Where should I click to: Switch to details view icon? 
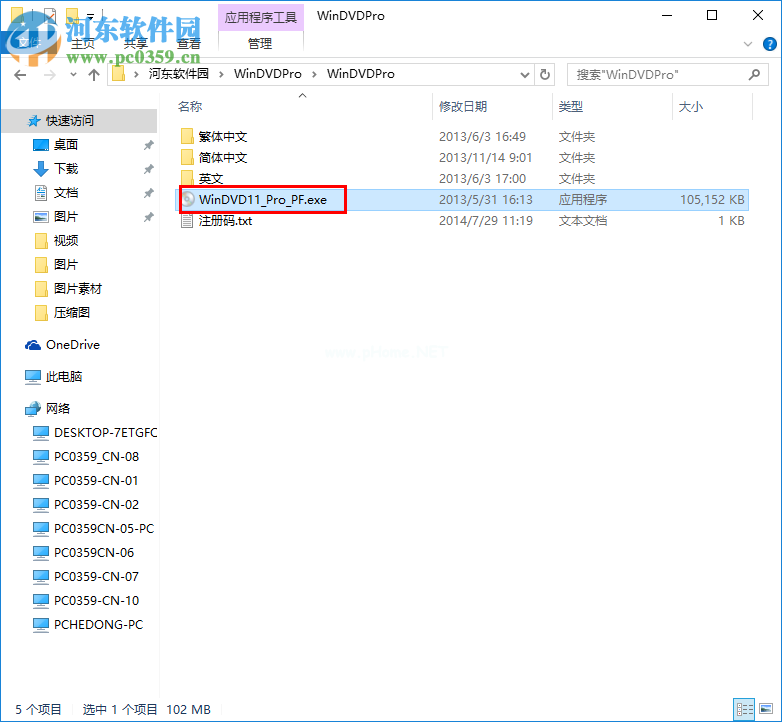click(x=744, y=709)
